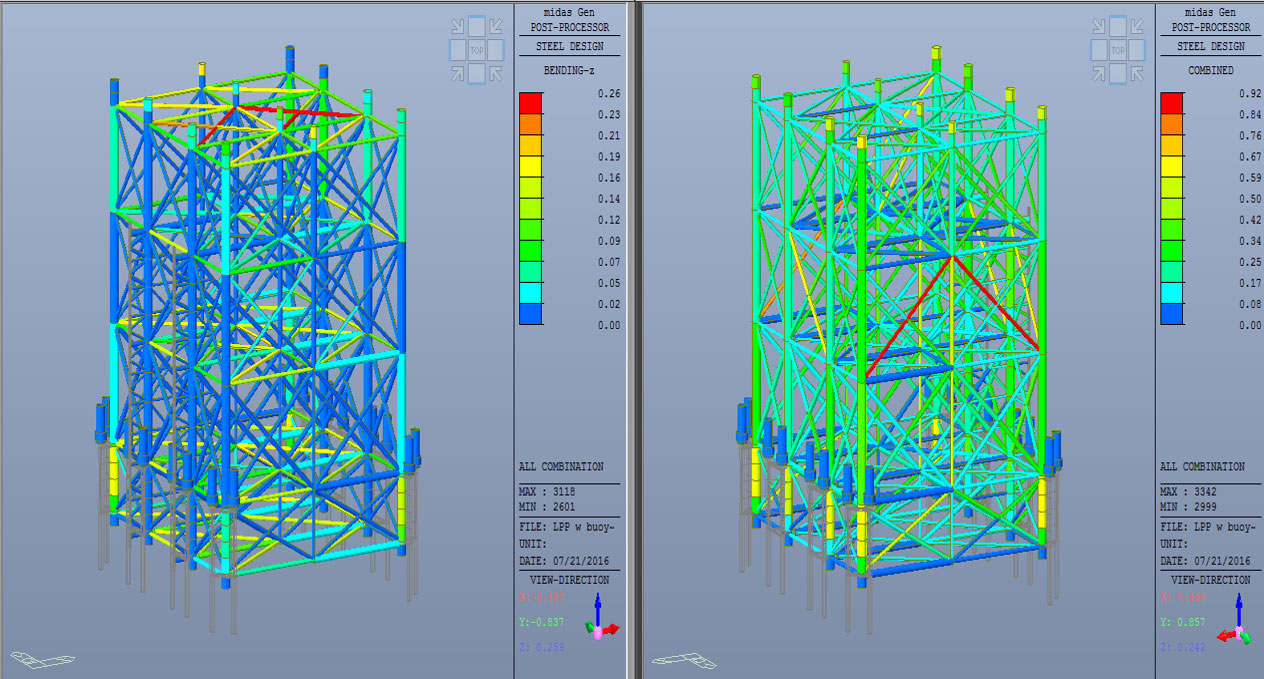Click the 0.92 maximum value in COMBINED legend
The height and width of the screenshot is (679, 1264).
(1249, 94)
